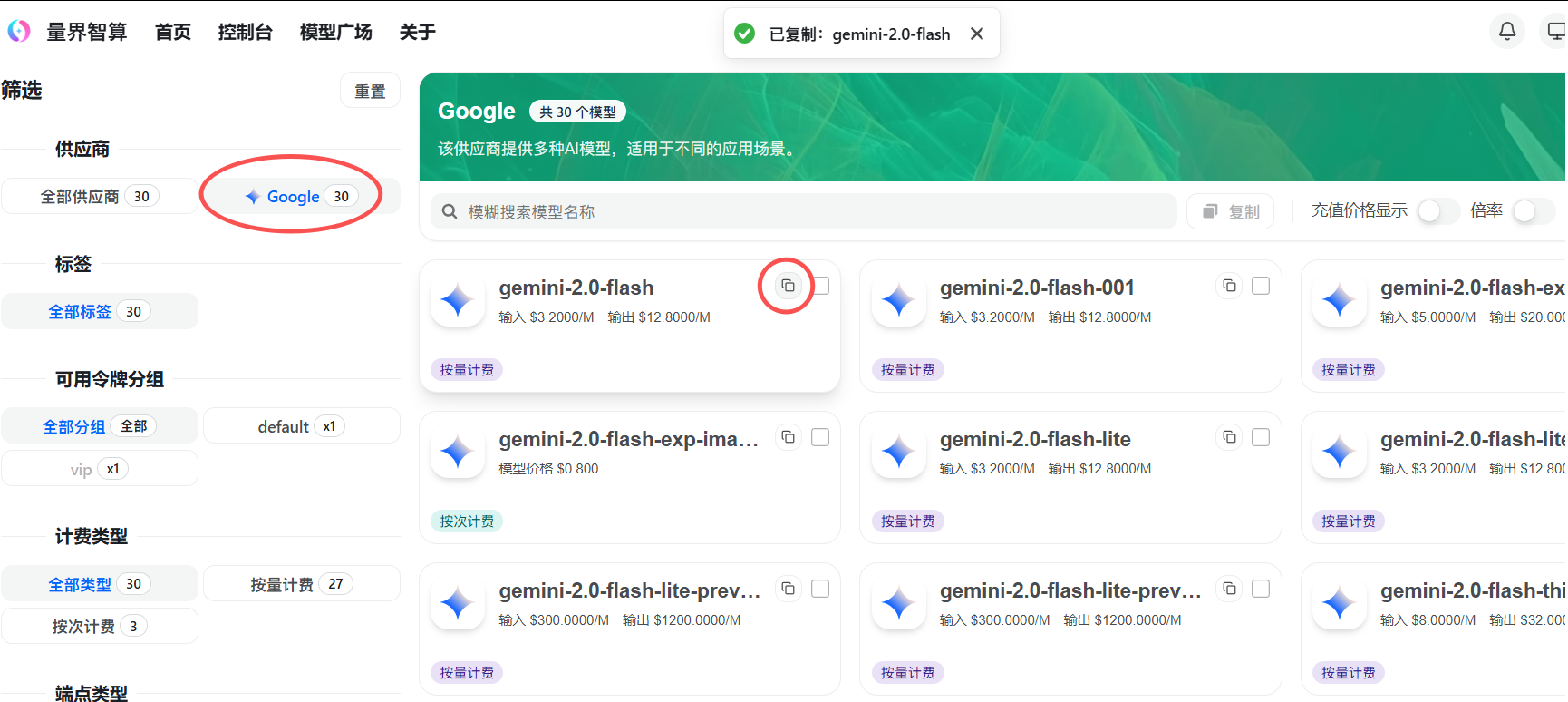Select 全部标签 filter

(100, 311)
